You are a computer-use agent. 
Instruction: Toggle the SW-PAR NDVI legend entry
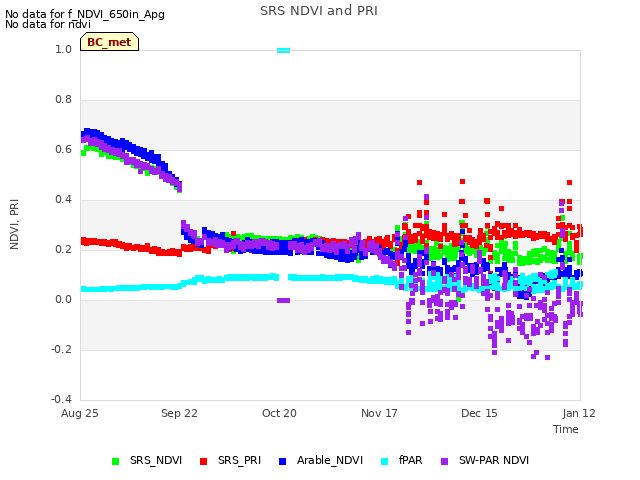[485, 460]
